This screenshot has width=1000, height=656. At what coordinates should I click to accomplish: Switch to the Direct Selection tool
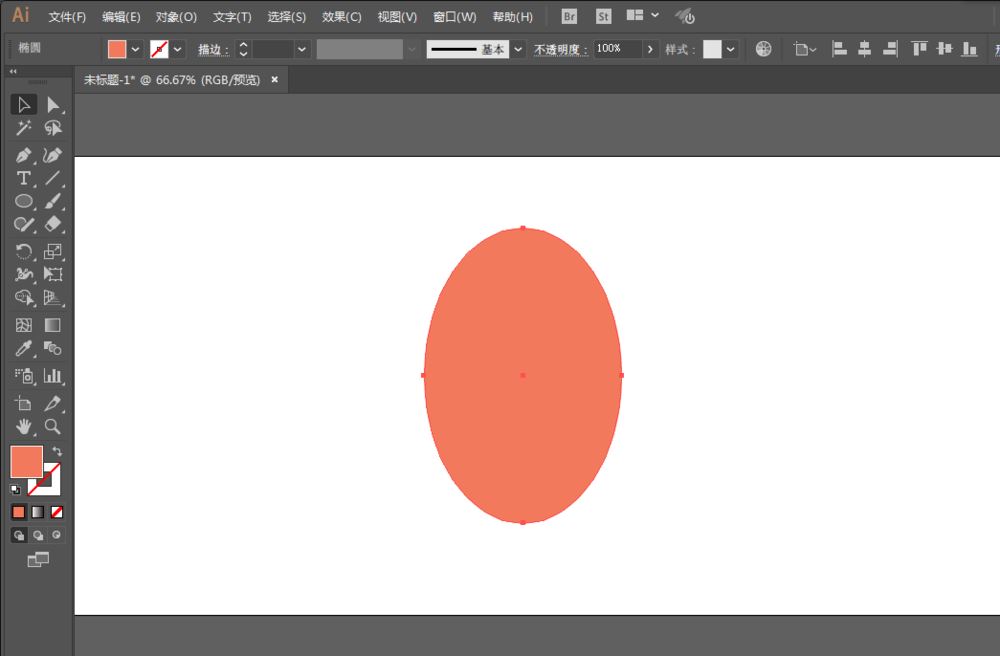coord(53,105)
